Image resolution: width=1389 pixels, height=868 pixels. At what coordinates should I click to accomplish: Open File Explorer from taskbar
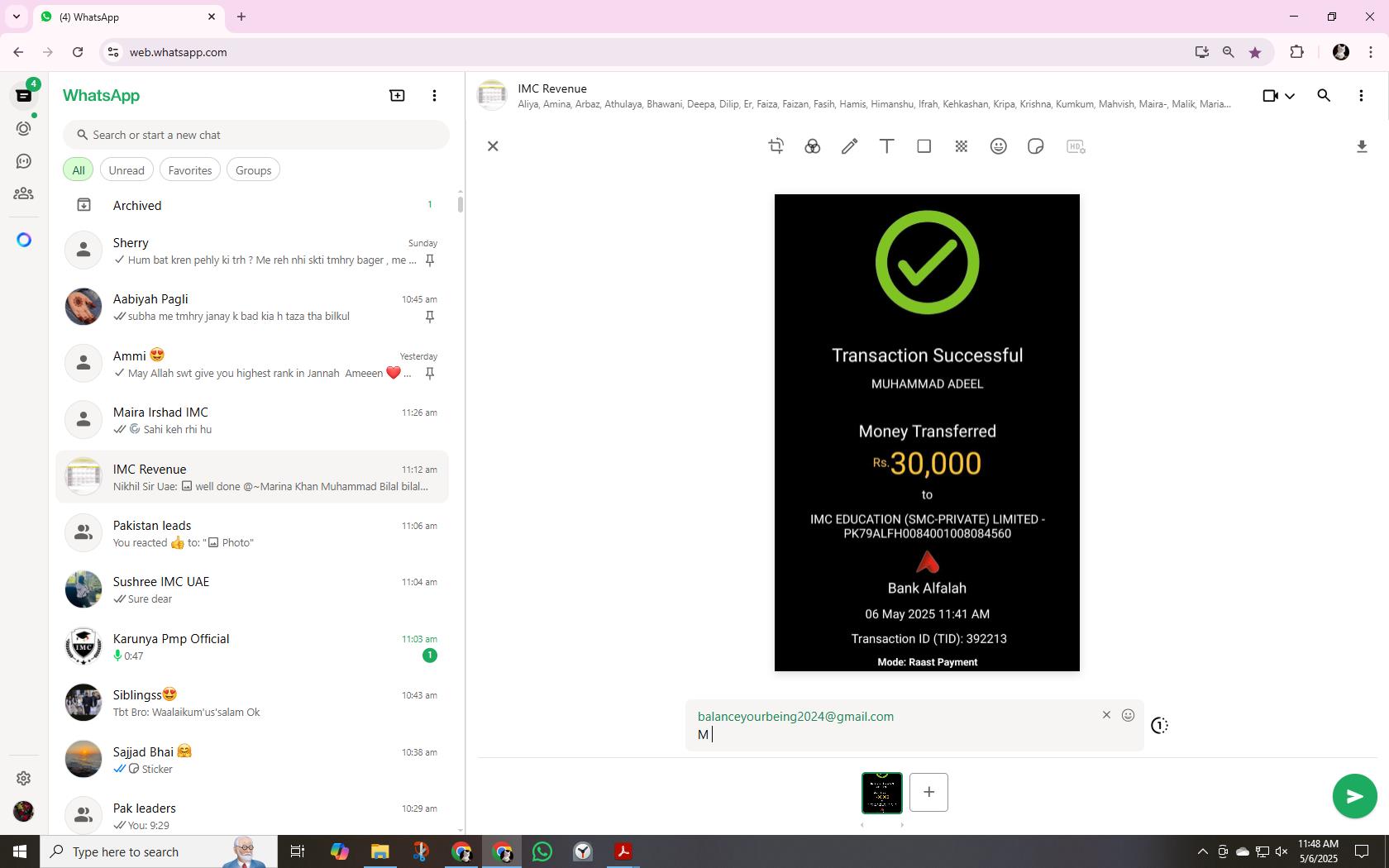(x=379, y=851)
